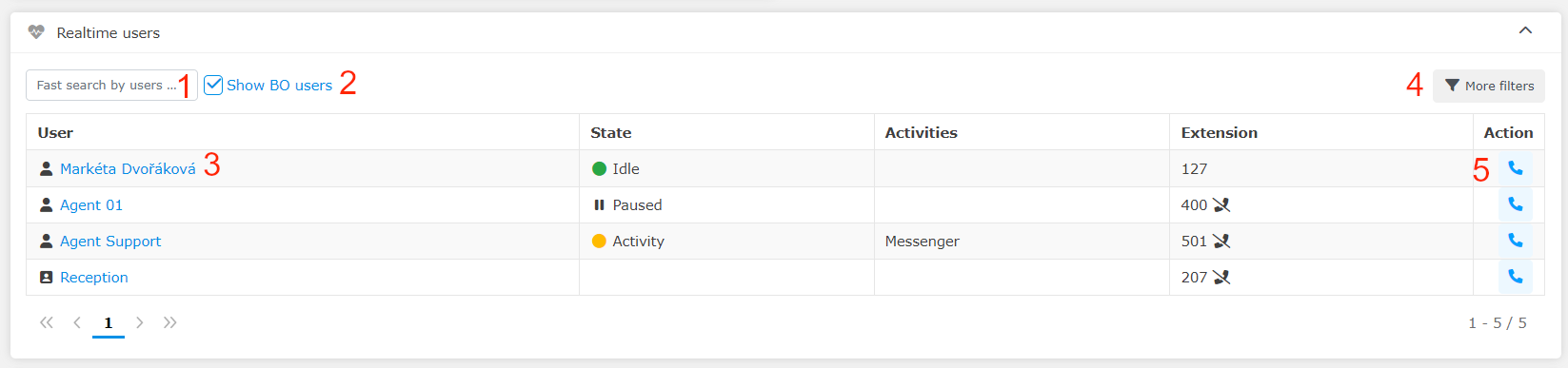
Task: Call Markéta Dvořáková using the phone icon
Action: tap(1515, 168)
